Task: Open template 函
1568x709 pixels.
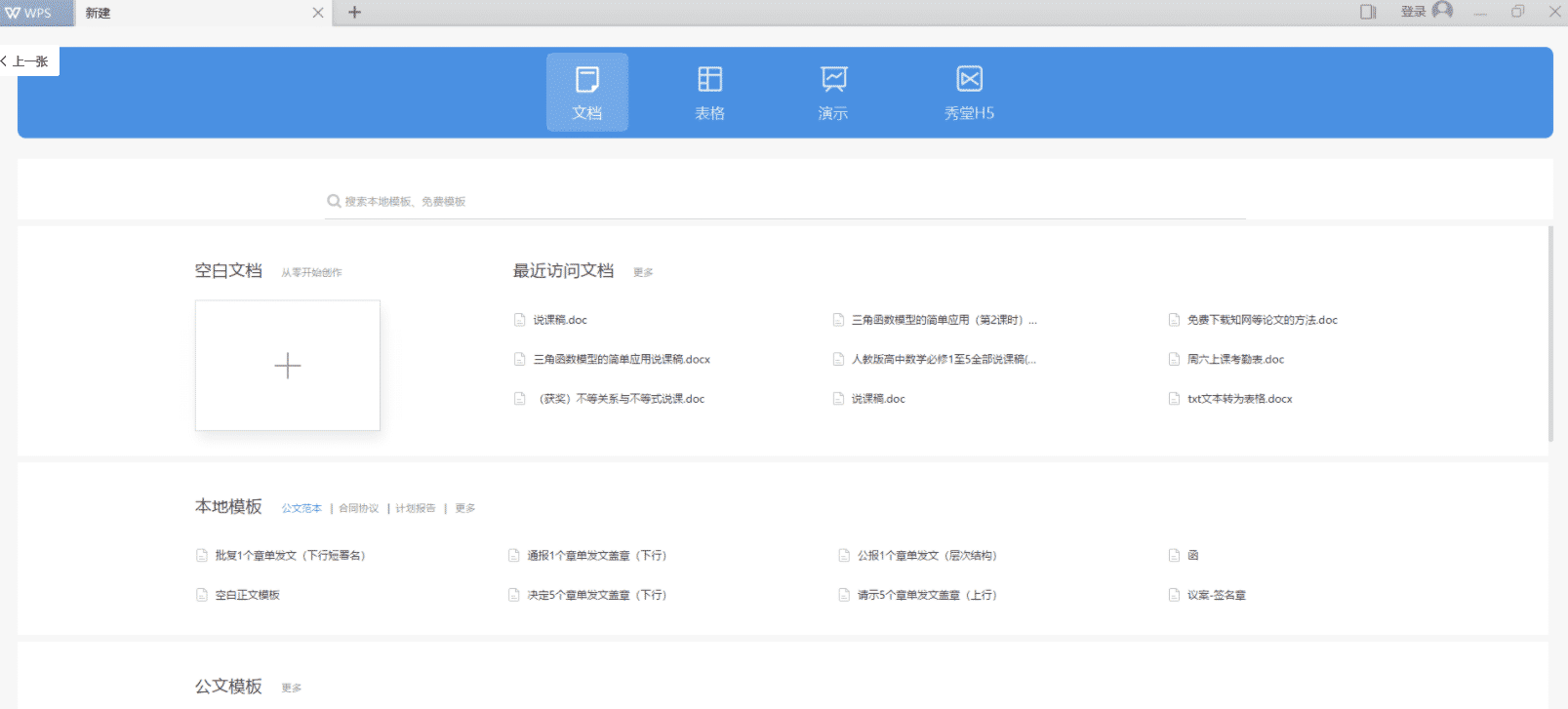Action: (x=1192, y=555)
